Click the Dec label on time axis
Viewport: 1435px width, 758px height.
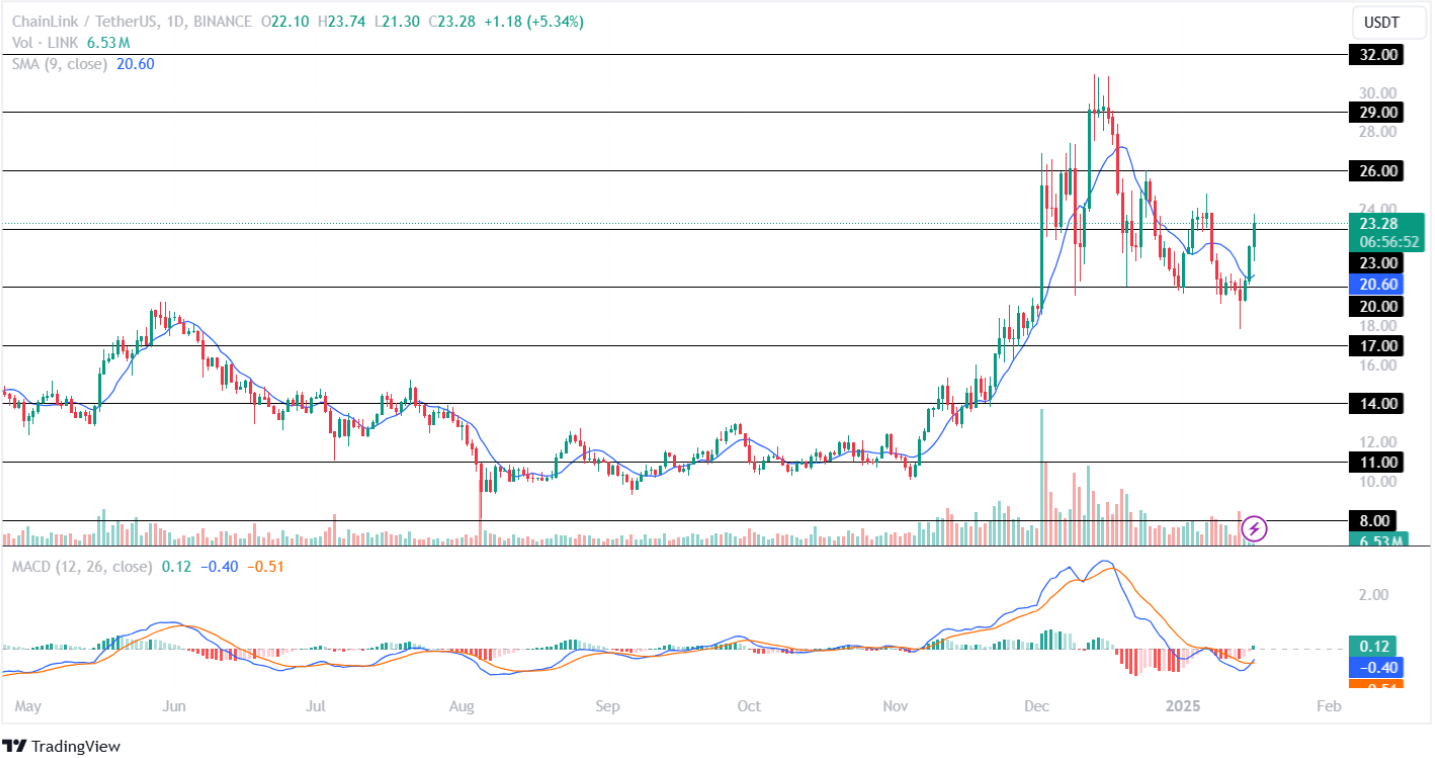click(1037, 706)
